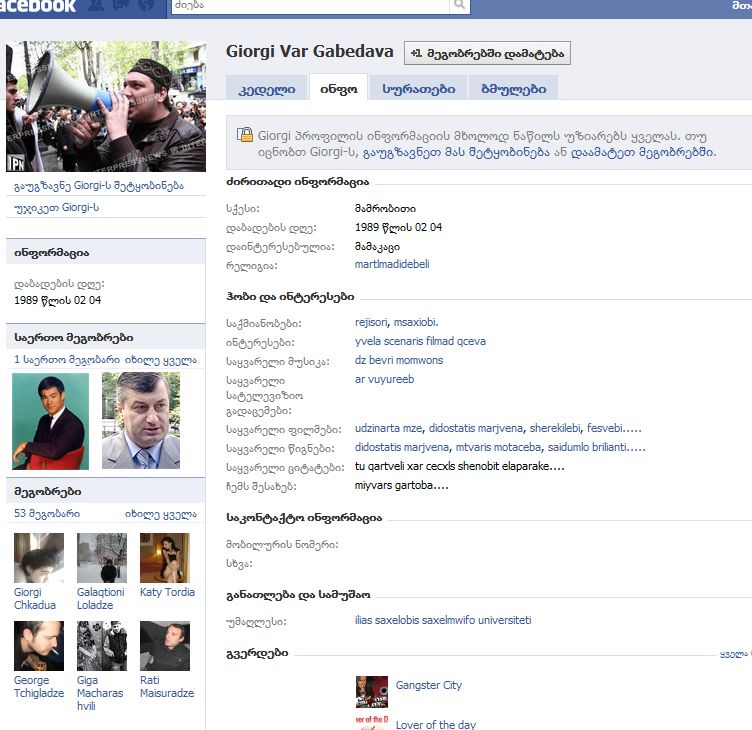Open Katy Tordia name link

click(x=167, y=592)
